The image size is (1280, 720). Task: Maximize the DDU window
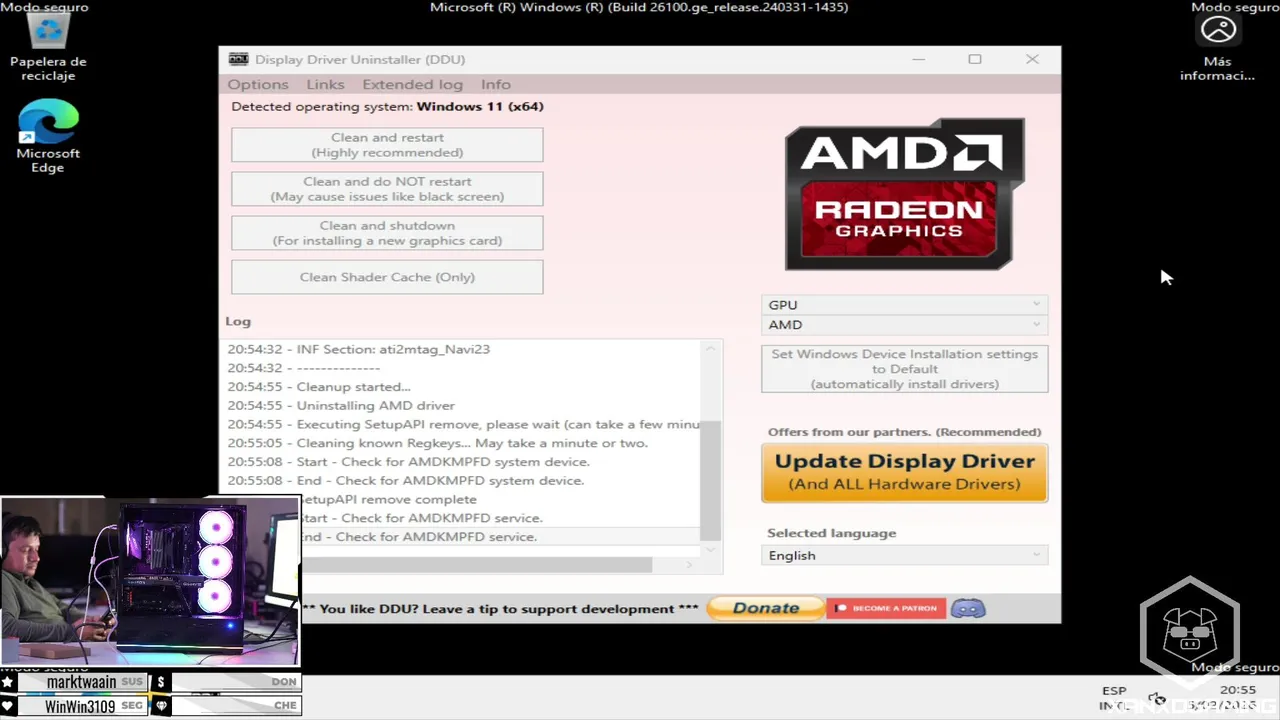pos(975,59)
